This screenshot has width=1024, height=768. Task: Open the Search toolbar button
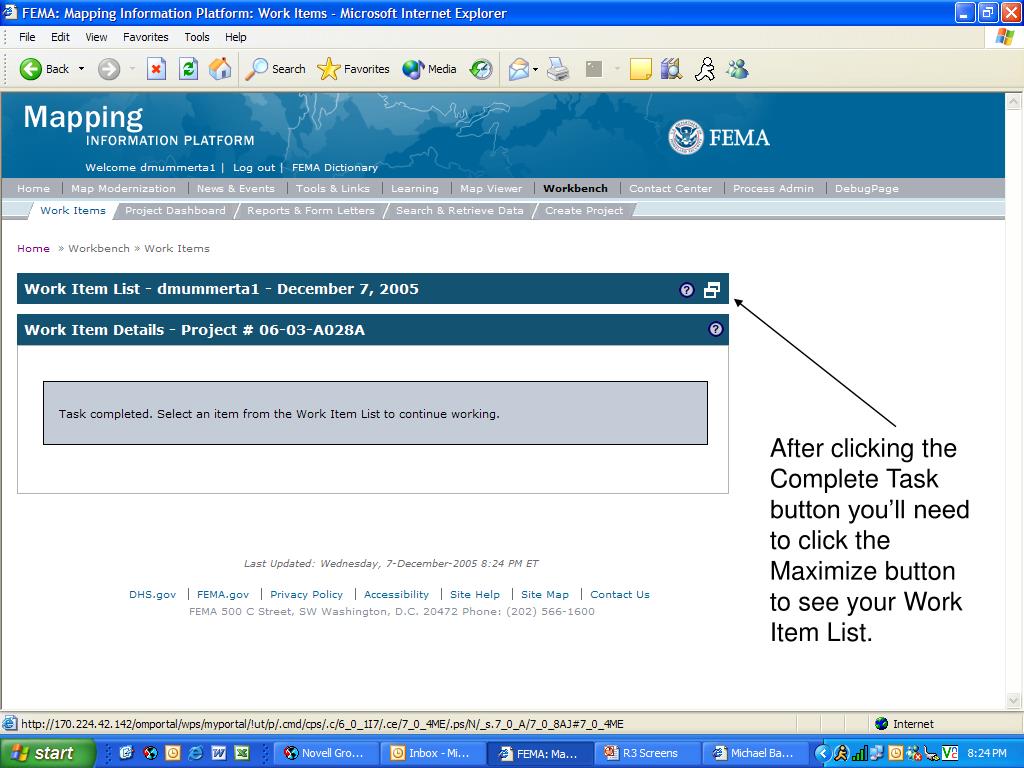(x=275, y=69)
